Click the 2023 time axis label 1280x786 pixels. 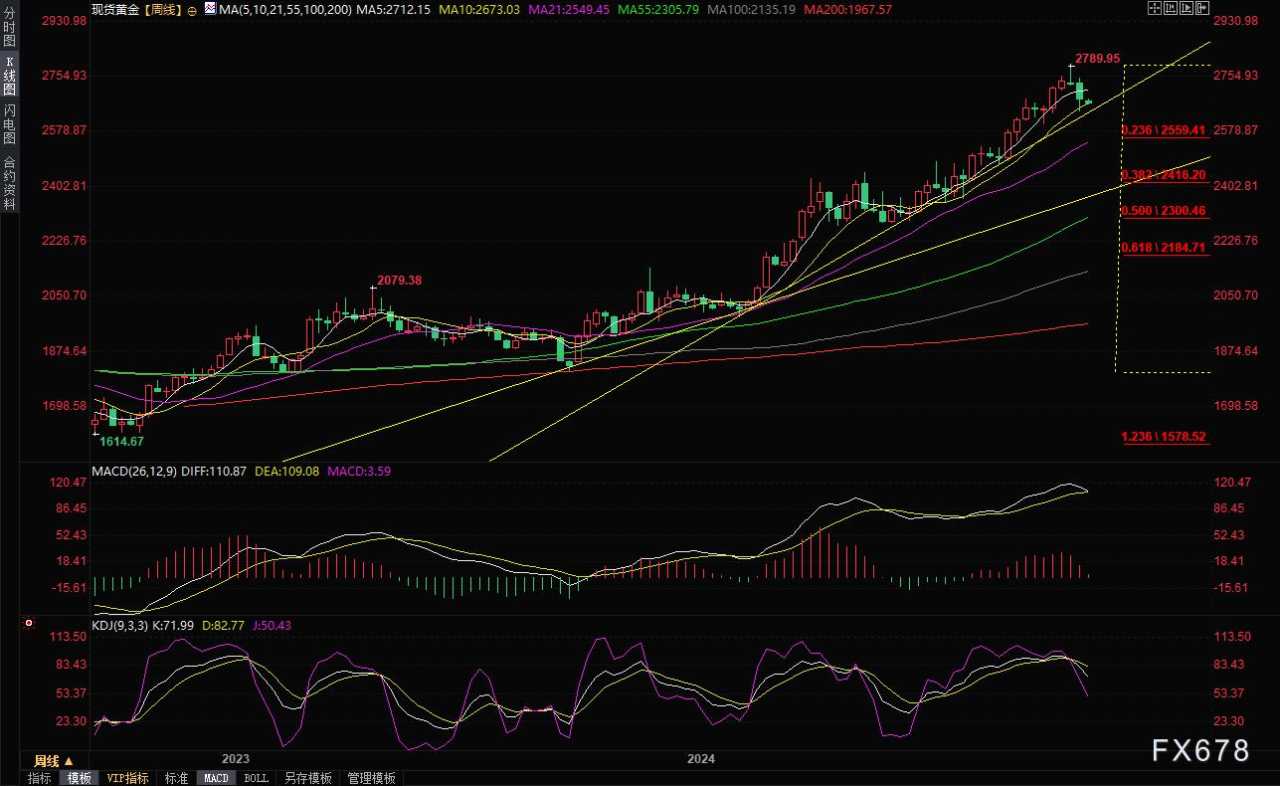click(236, 759)
